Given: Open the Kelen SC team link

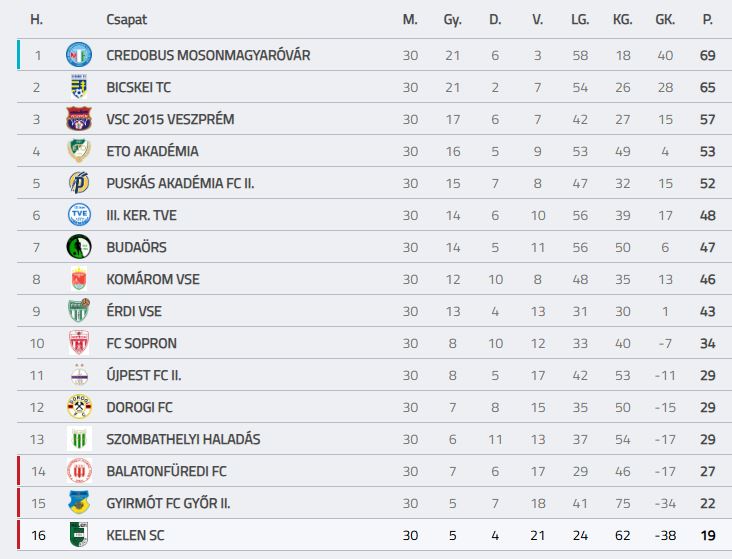Looking at the screenshot, I should [135, 535].
